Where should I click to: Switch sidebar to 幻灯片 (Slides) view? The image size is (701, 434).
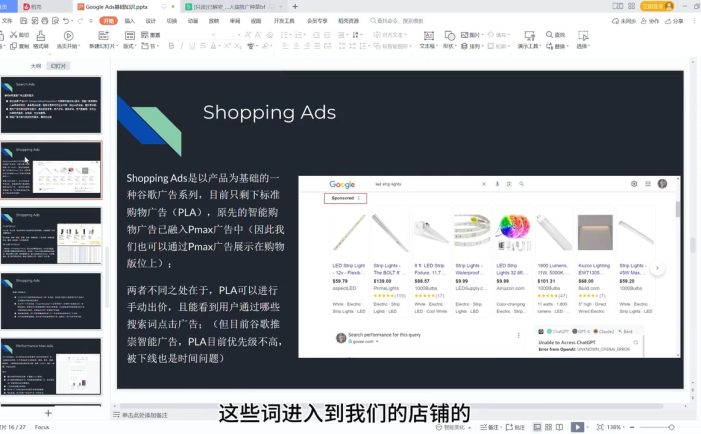coord(58,66)
